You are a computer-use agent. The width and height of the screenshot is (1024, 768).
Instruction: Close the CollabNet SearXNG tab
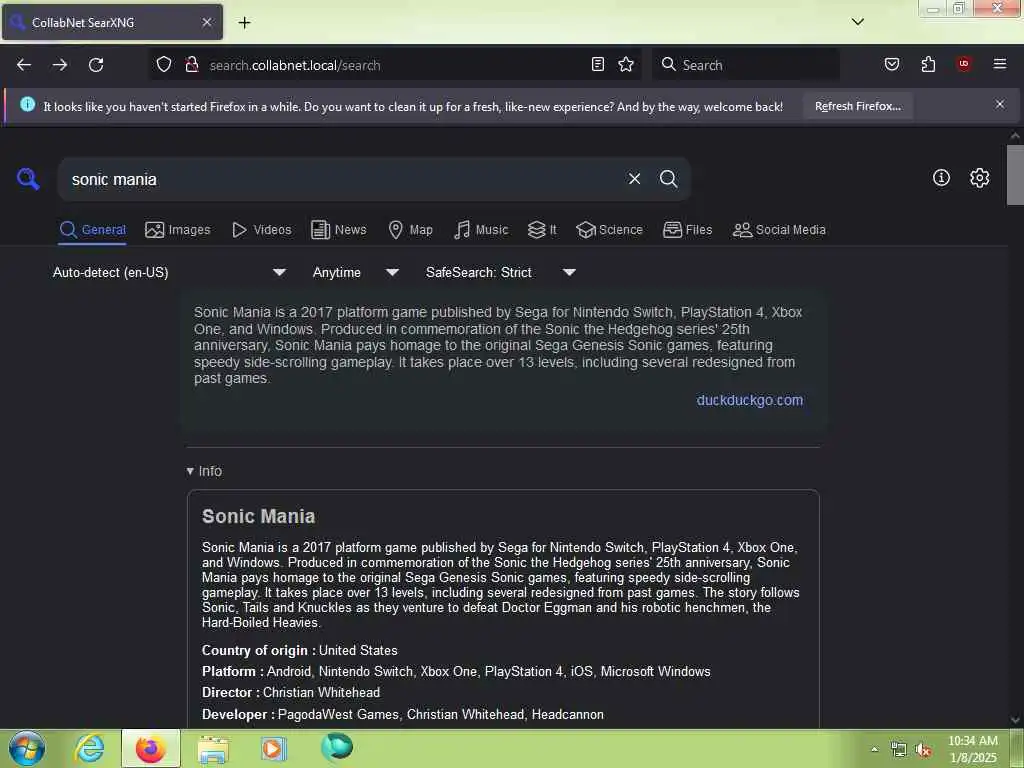[x=207, y=22]
